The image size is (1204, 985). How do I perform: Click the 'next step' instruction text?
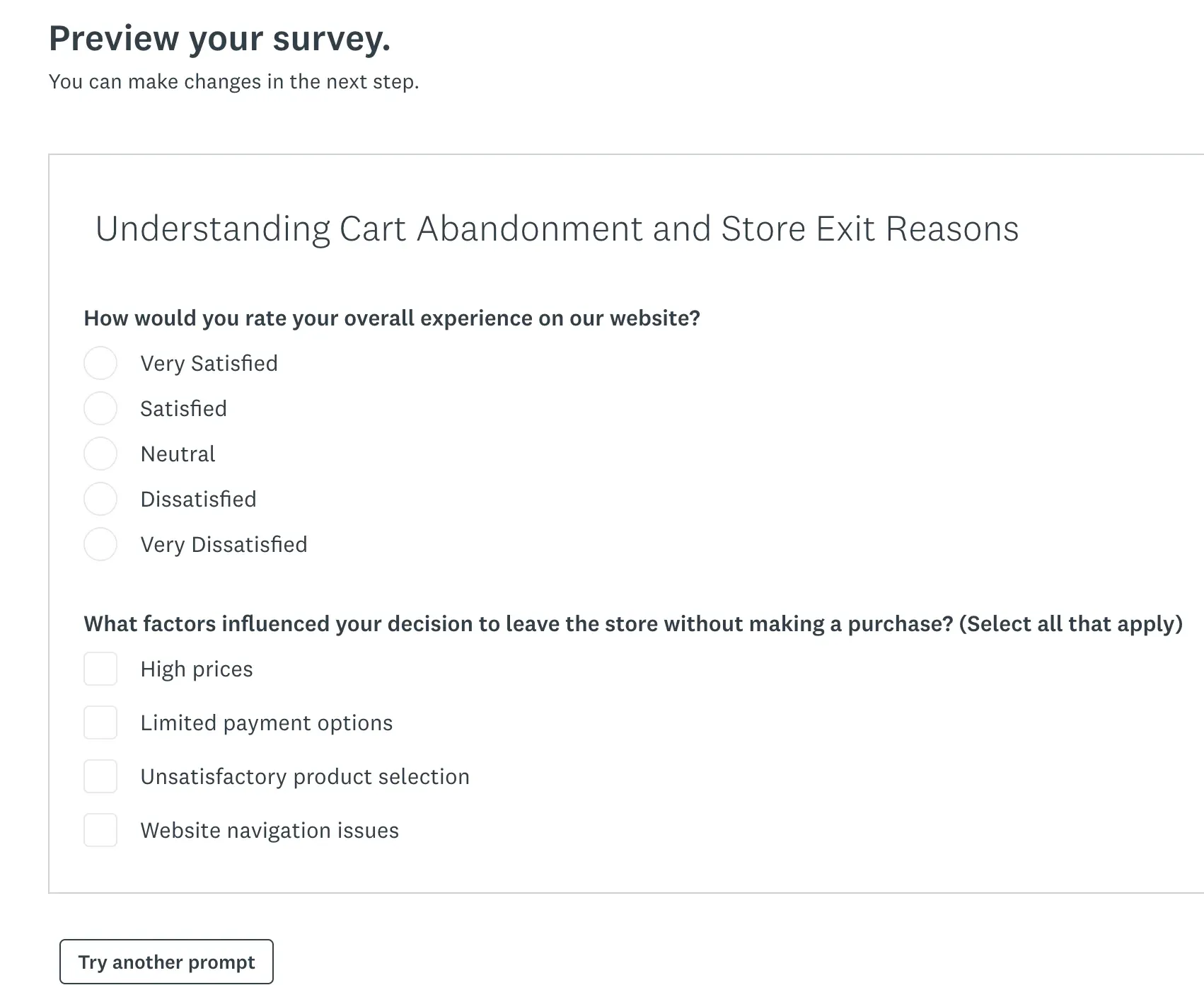(233, 81)
